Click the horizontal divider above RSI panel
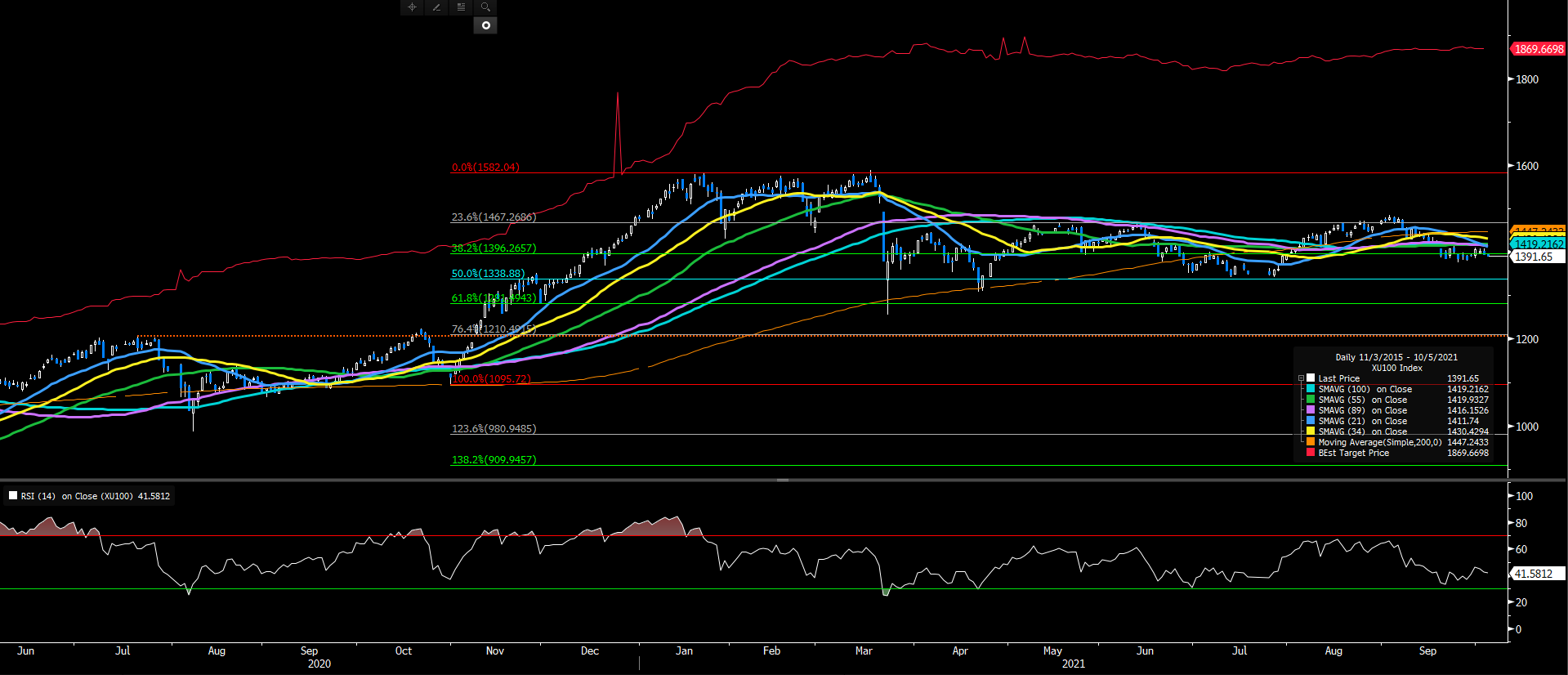Image resolution: width=1568 pixels, height=675 pixels. 782,480
